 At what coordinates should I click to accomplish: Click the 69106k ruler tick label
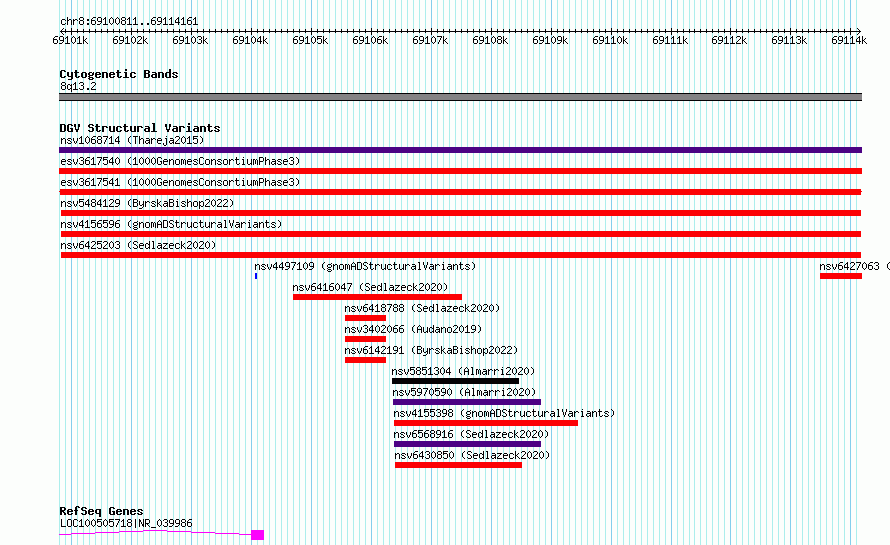370,40
